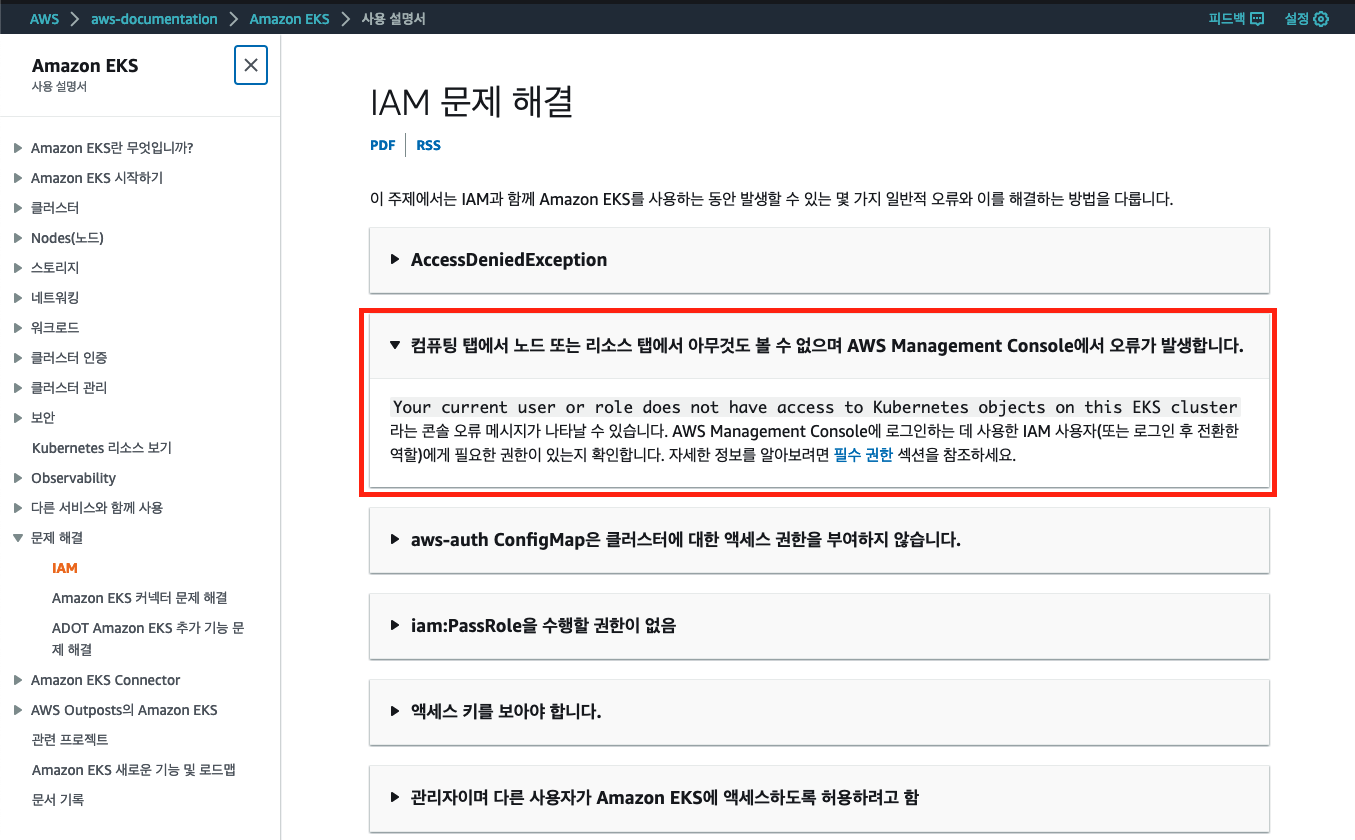The image size is (1355, 840).
Task: Open 워크로드 sidebar label
Action: [x=55, y=328]
